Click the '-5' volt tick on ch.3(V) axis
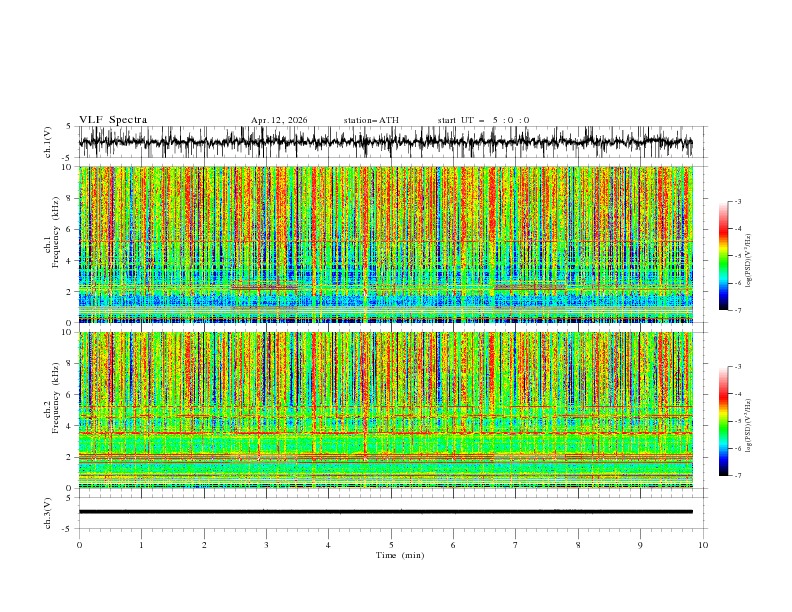792x612 pixels. click(67, 529)
